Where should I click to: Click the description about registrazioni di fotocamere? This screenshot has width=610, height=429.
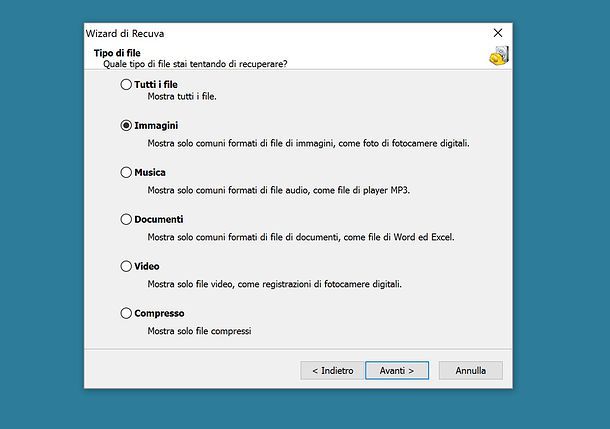pyautogui.click(x=274, y=284)
